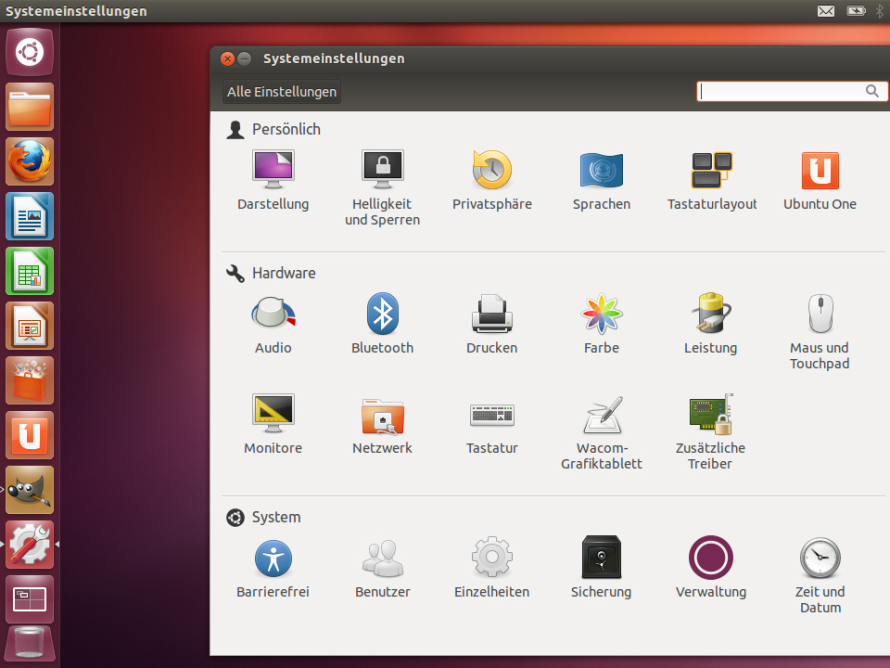
Task: Select System Settings launcher icon
Action: click(x=30, y=545)
